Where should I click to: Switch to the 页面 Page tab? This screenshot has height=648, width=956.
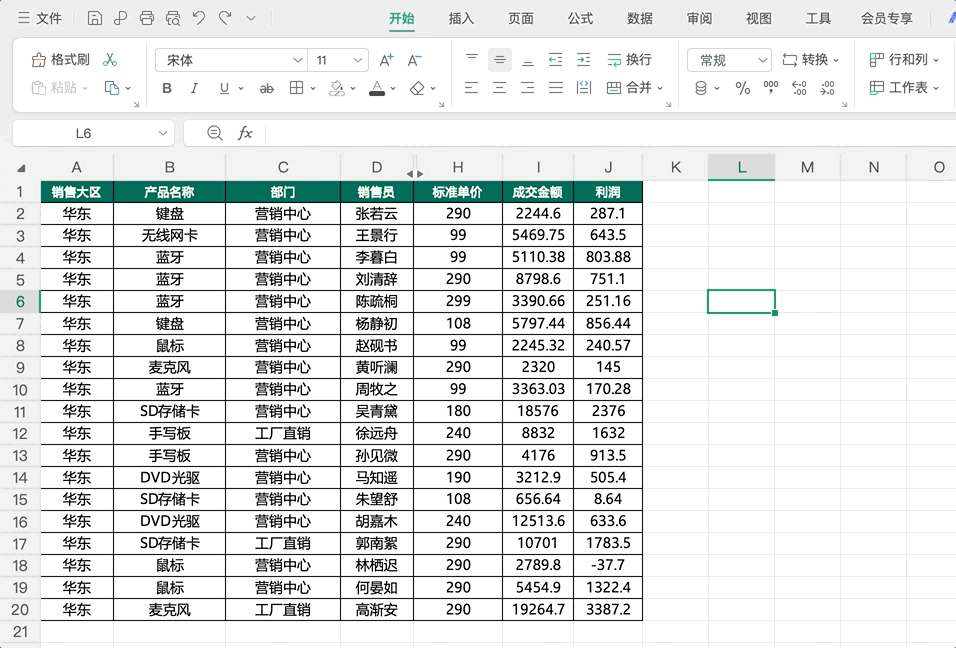click(521, 18)
